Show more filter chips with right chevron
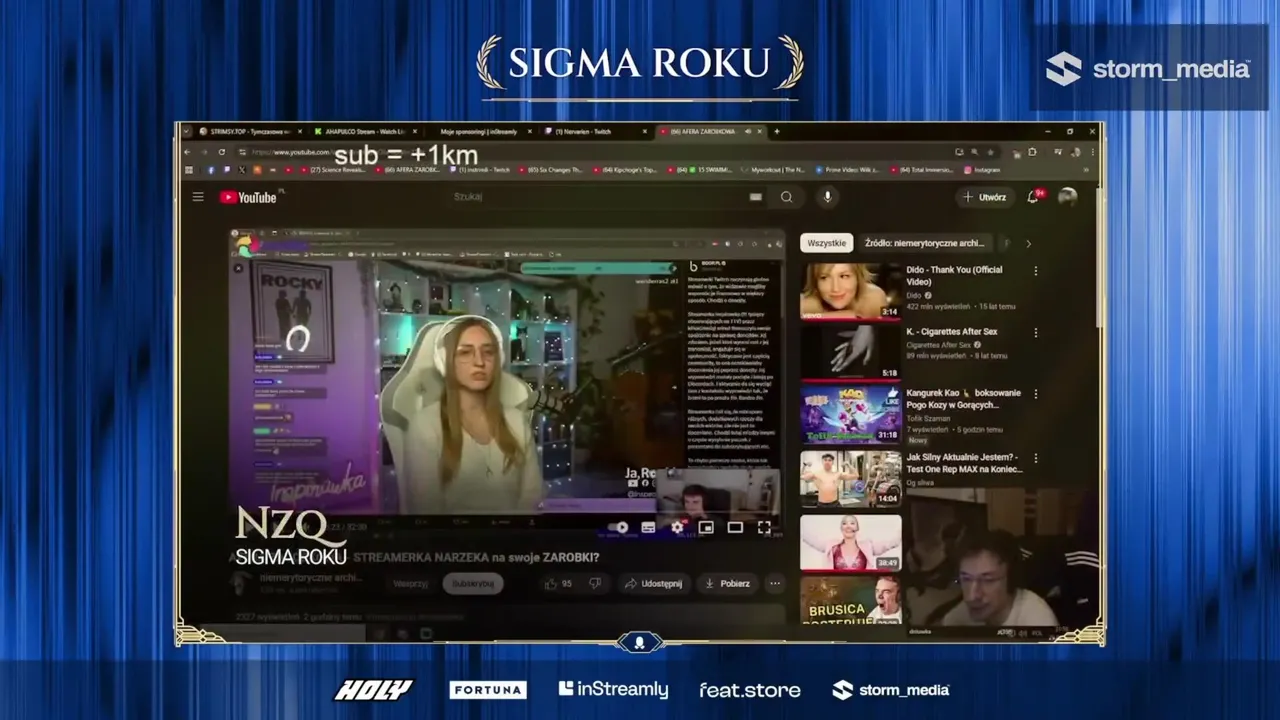 click(x=1028, y=243)
